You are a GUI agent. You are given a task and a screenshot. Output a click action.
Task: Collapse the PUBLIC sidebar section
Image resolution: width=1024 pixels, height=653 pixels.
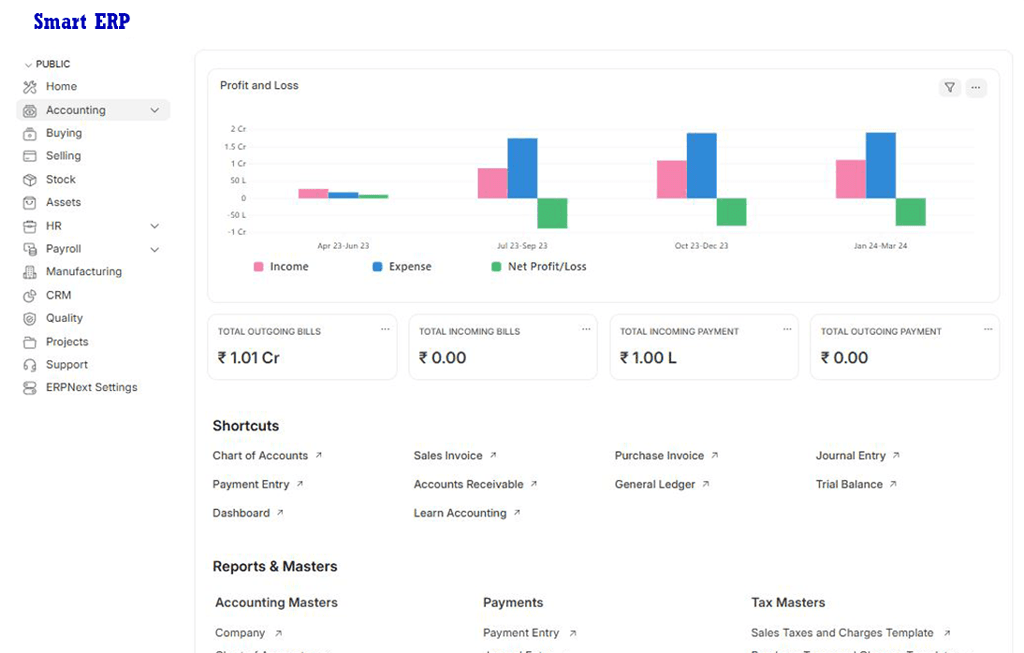click(x=28, y=64)
